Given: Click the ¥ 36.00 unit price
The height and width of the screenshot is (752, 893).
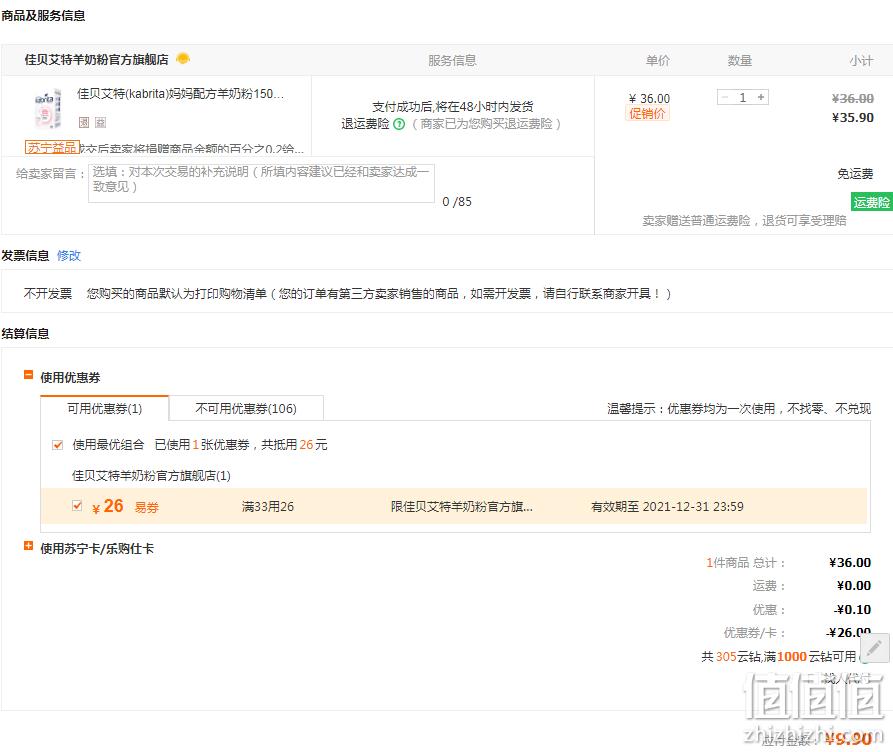Looking at the screenshot, I should (649, 99).
